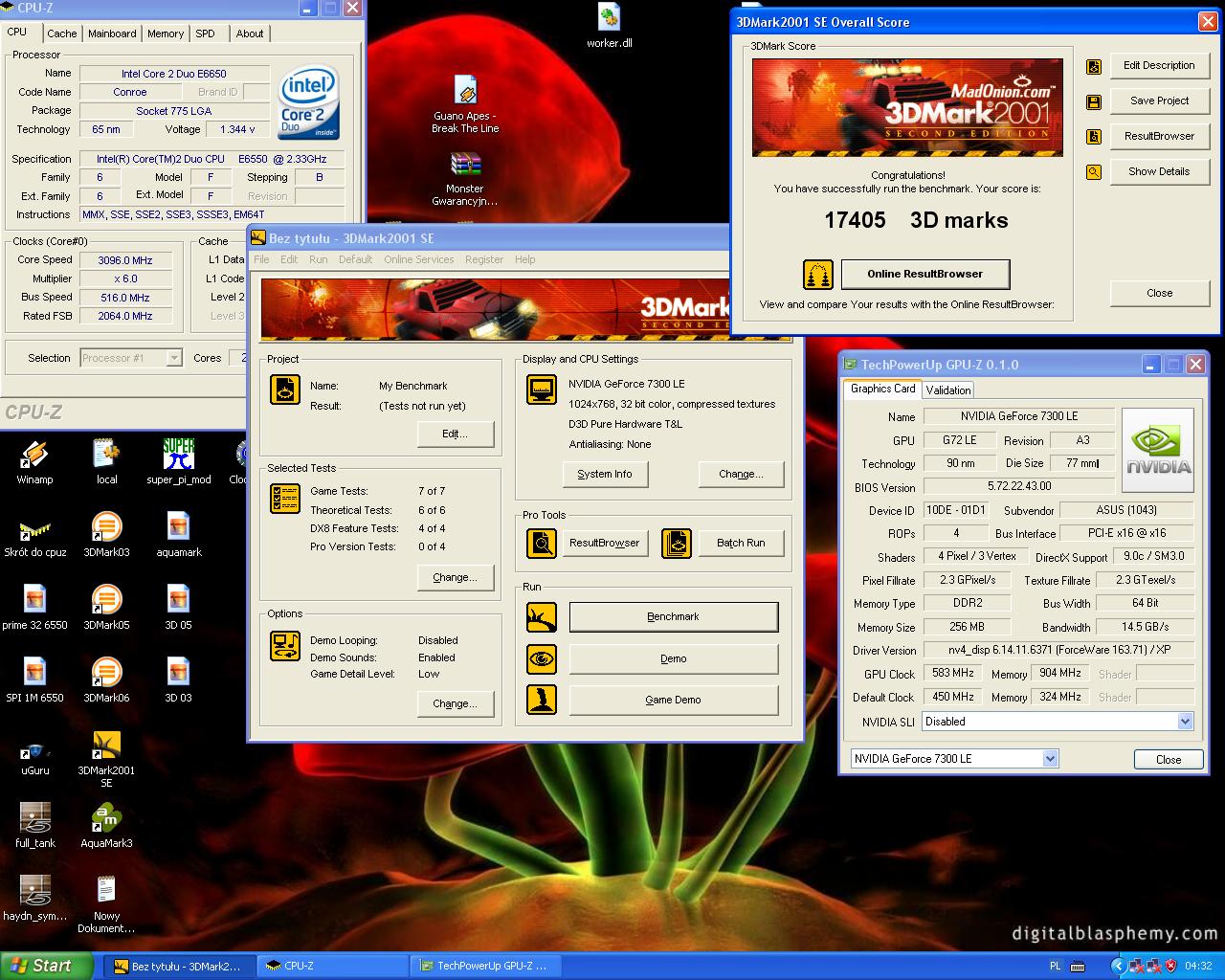Click the Benchmark run icon in 3DMark2001

[x=542, y=616]
